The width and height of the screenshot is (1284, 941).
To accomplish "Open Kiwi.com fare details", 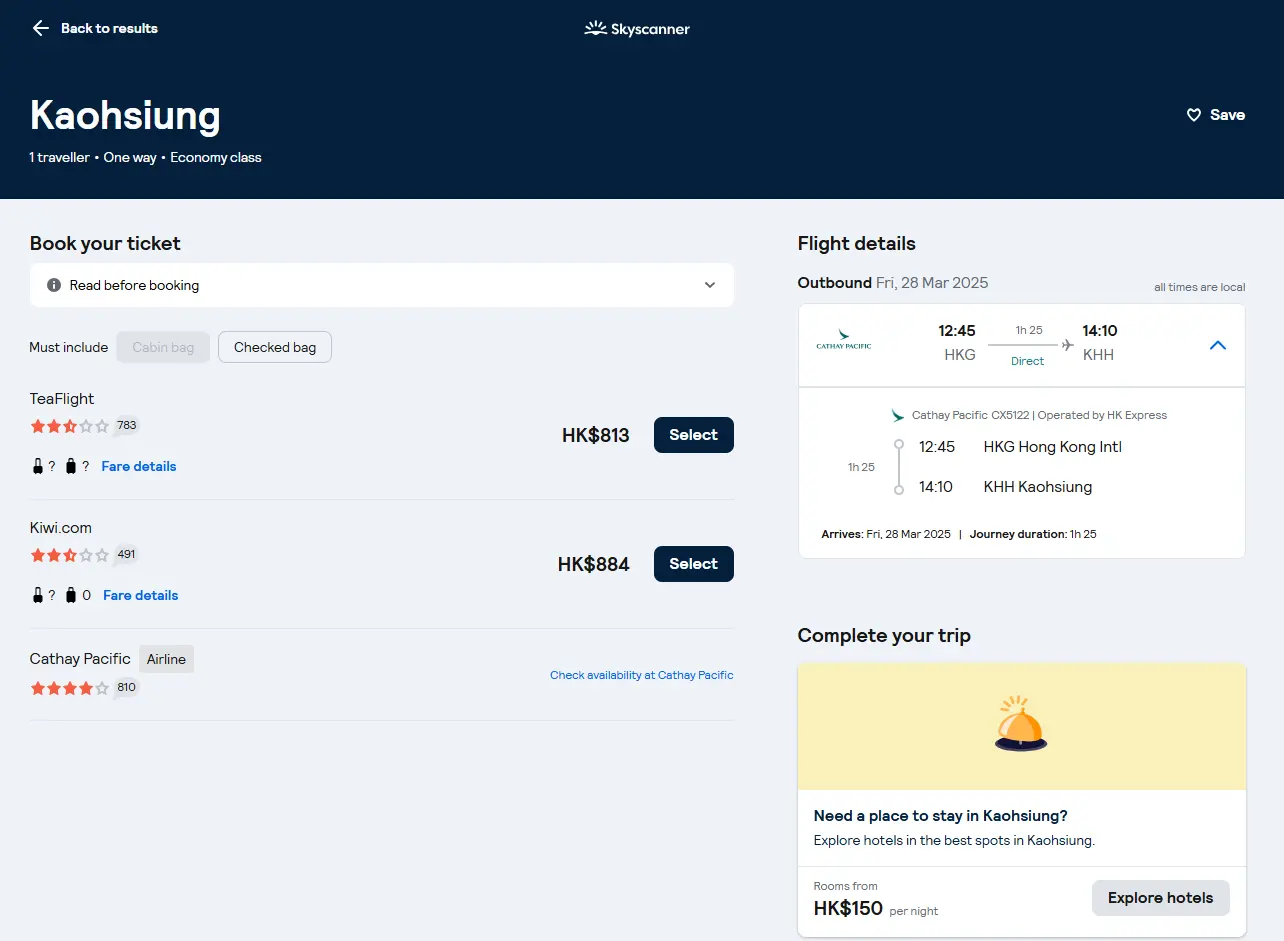I will (141, 595).
